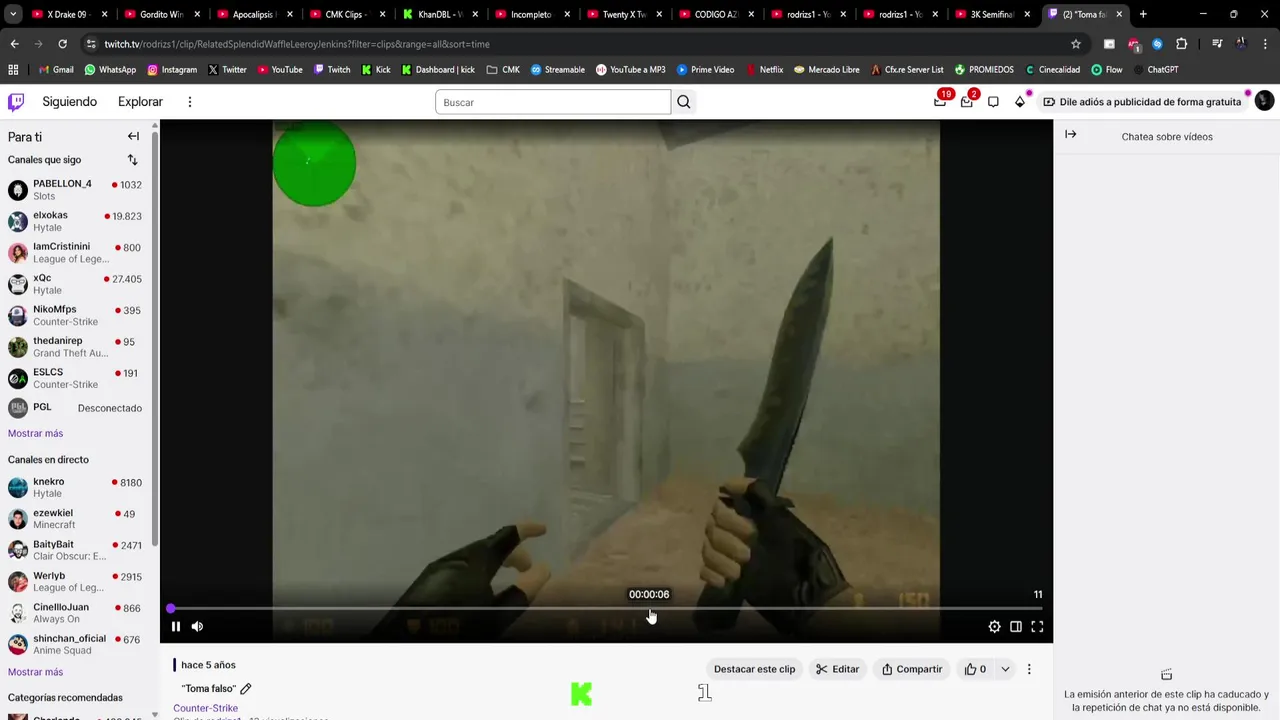Image resolution: width=1280 pixels, height=720 pixels.
Task: Open the whispers chat icon
Action: click(x=993, y=102)
